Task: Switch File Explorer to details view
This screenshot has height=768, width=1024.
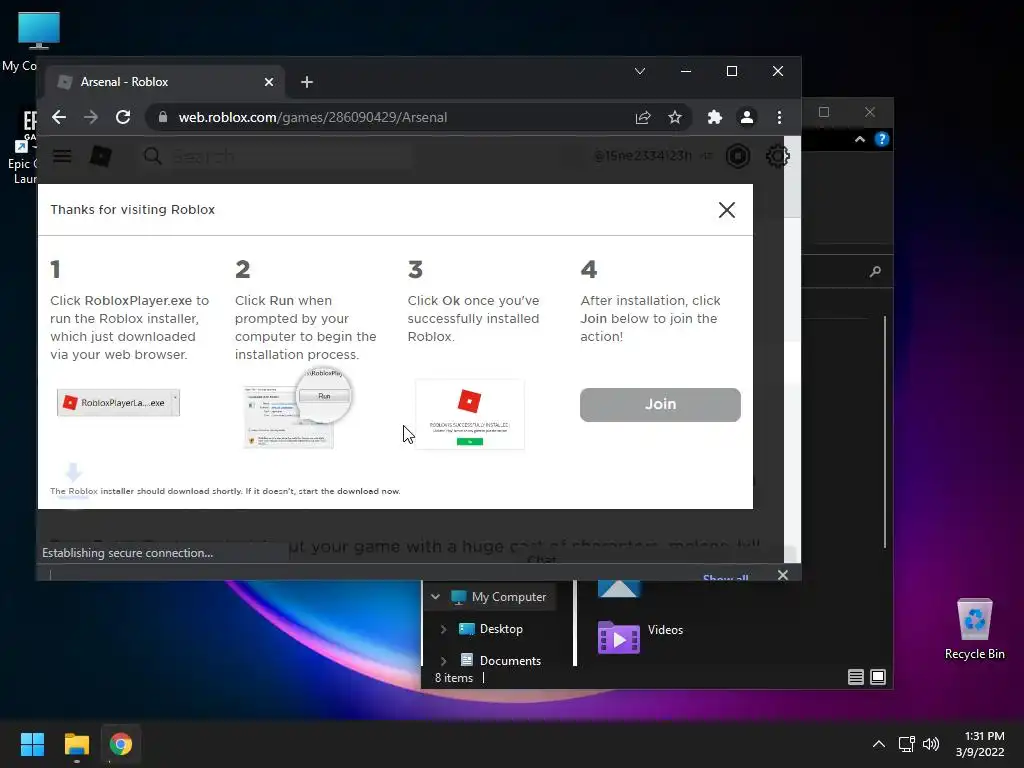Action: 856,677
